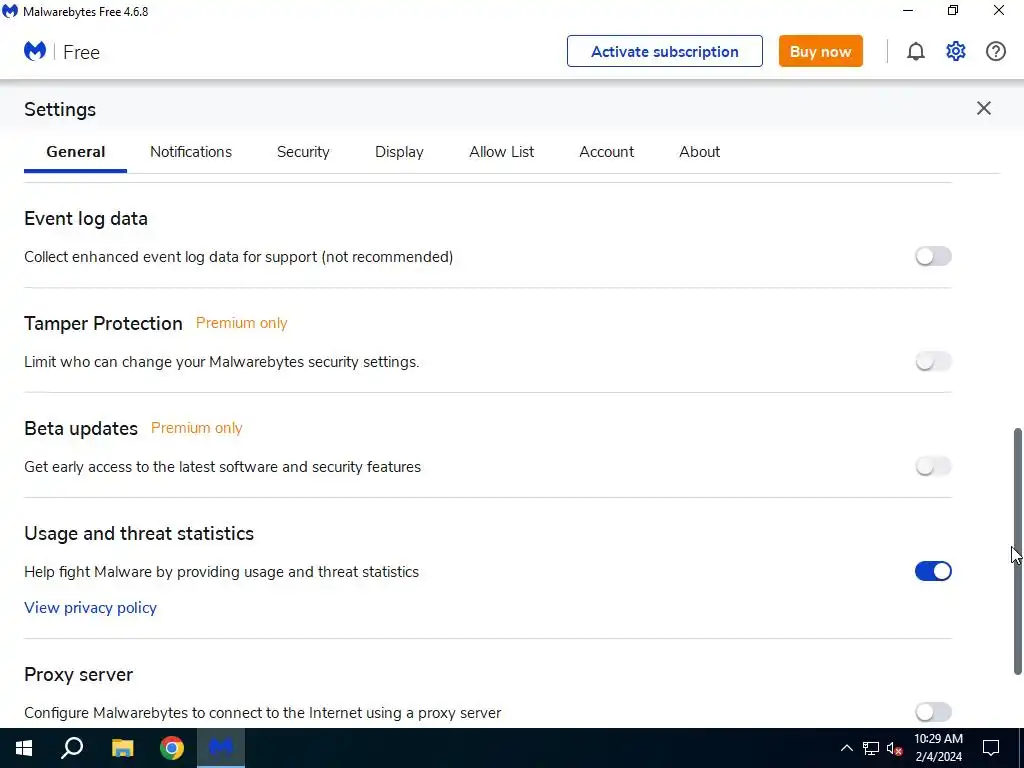Screen dimensions: 1024x768
Task: Click Premium only label beside Tamper Protection
Action: pyautogui.click(x=241, y=323)
